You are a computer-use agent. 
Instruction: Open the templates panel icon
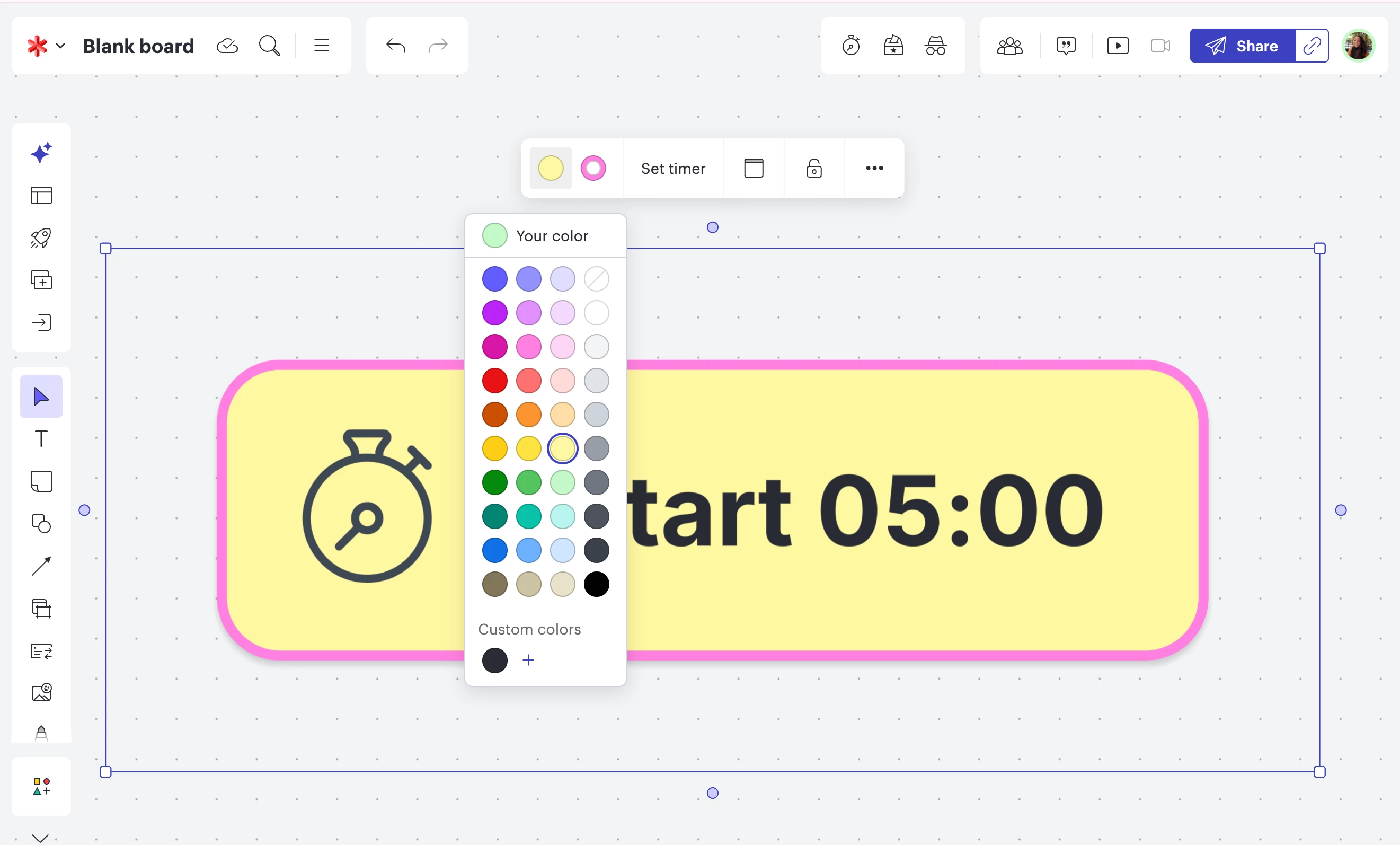(41, 195)
